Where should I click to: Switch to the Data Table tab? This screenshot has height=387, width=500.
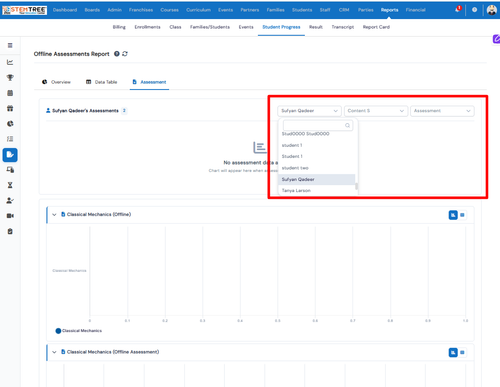101,82
